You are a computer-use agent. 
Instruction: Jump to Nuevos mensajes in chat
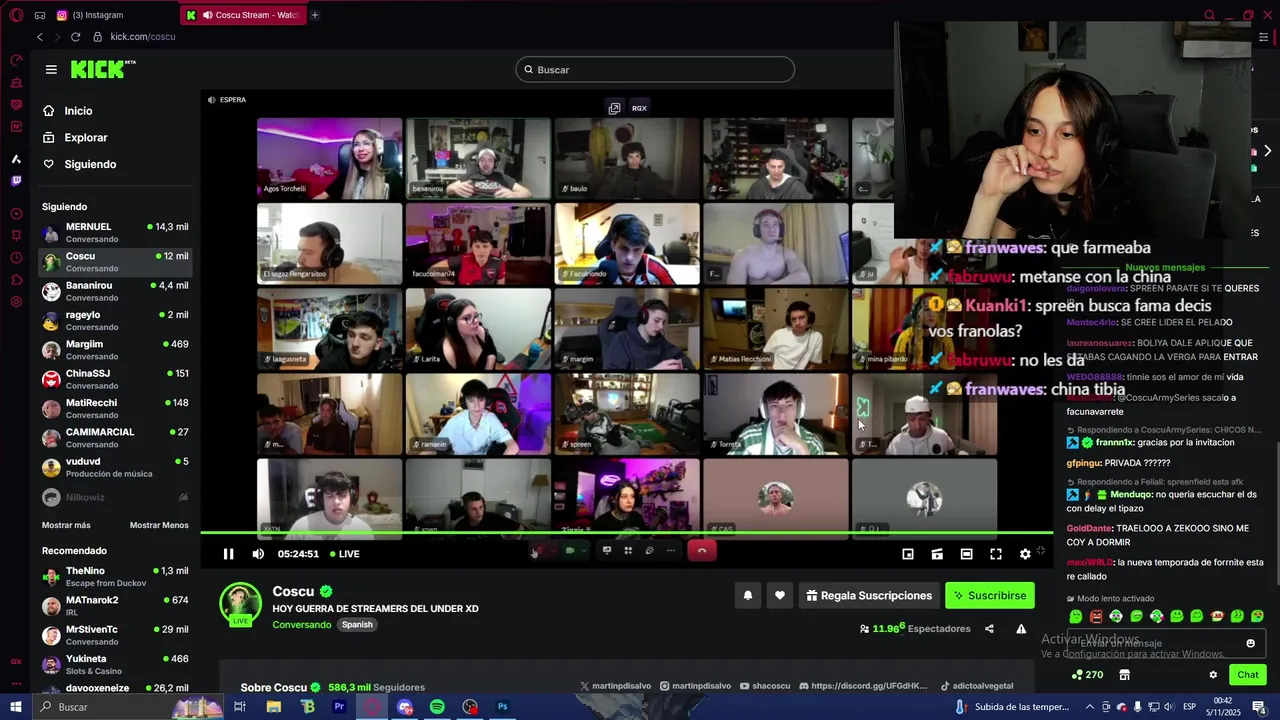(x=1165, y=268)
